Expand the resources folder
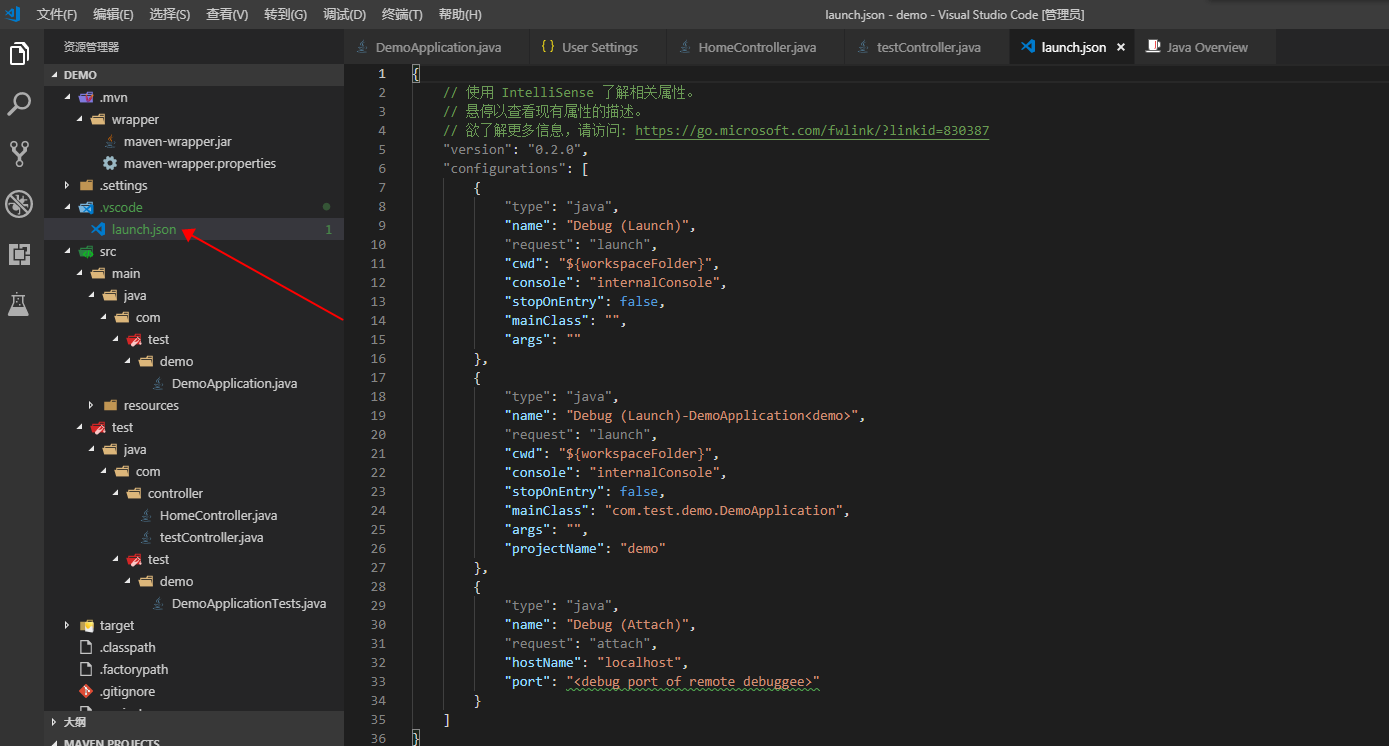Image resolution: width=1389 pixels, height=746 pixels. pos(91,406)
